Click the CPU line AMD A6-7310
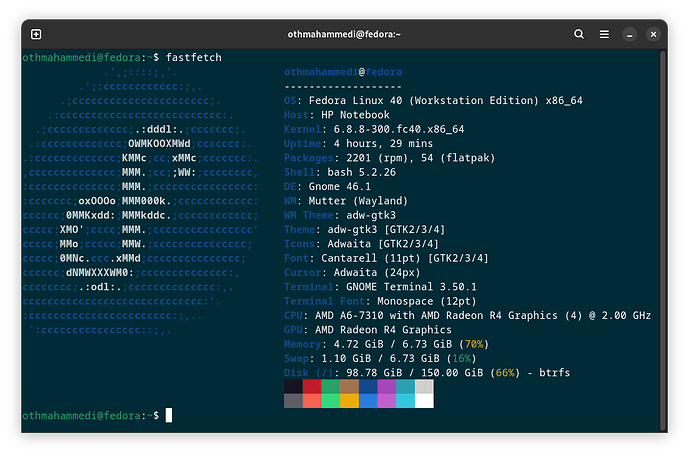This screenshot has width=689, height=456. pyautogui.click(x=468, y=315)
